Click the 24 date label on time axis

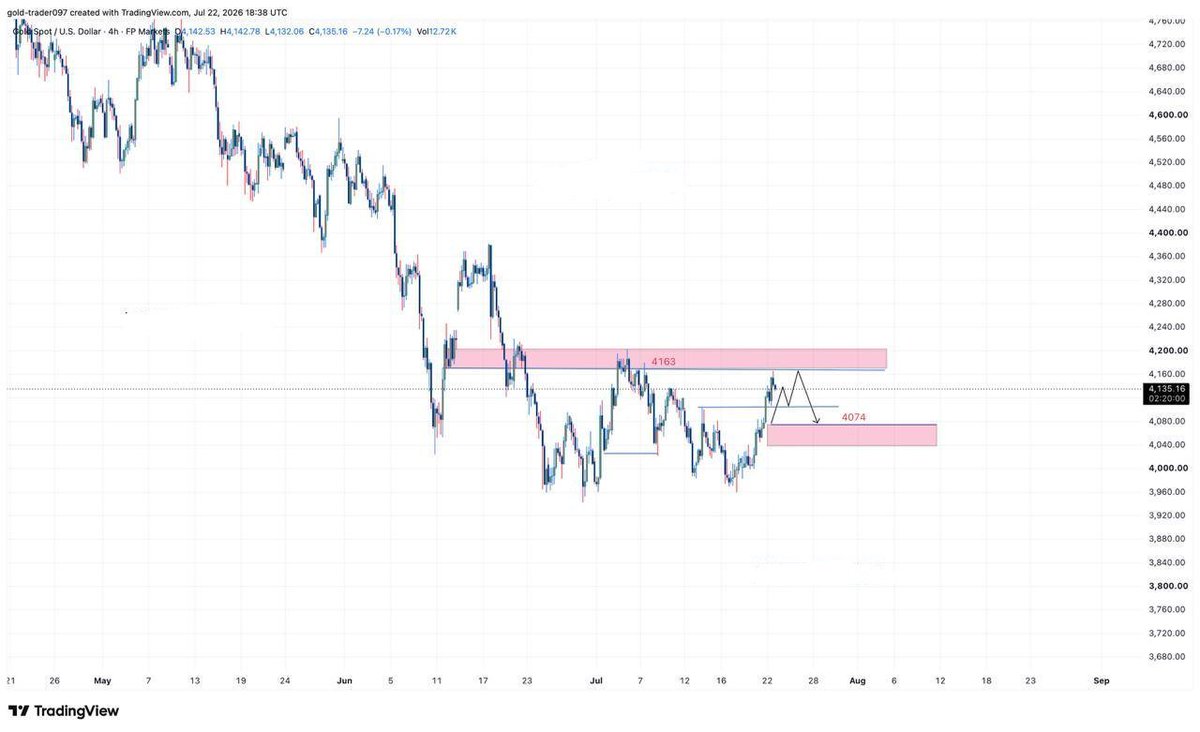pos(284,681)
